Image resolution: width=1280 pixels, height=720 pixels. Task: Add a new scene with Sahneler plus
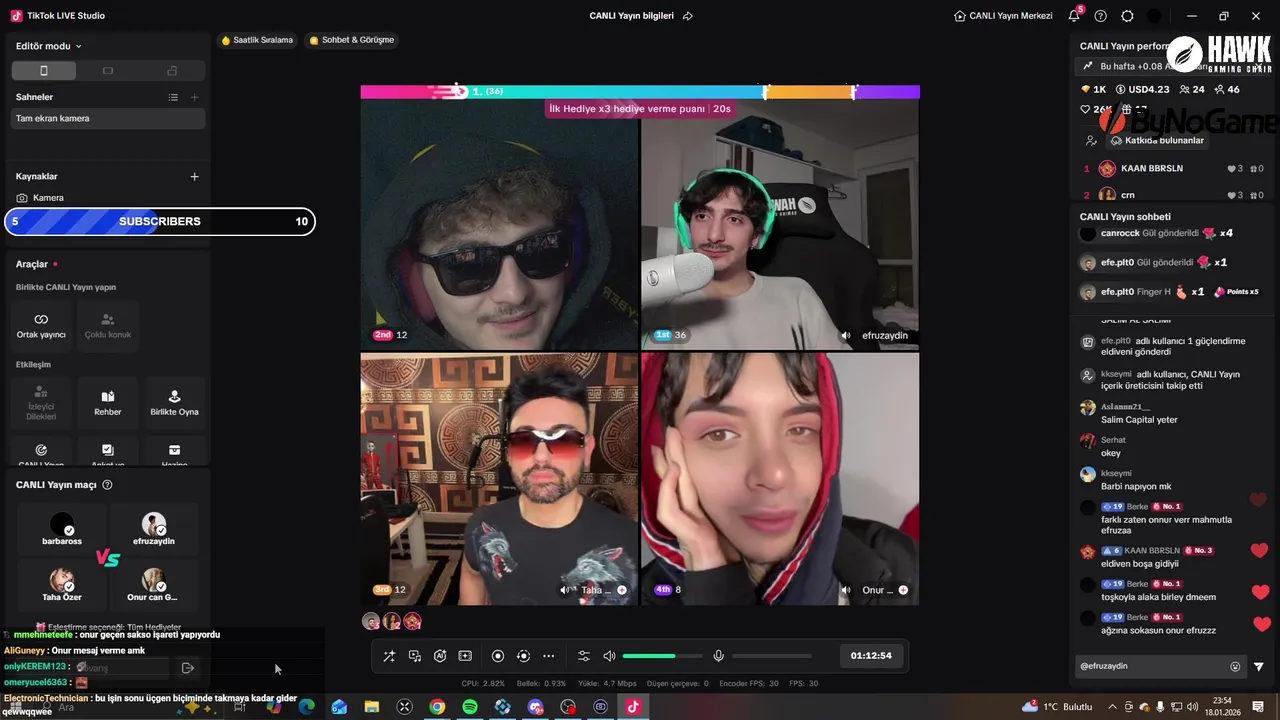195,97
